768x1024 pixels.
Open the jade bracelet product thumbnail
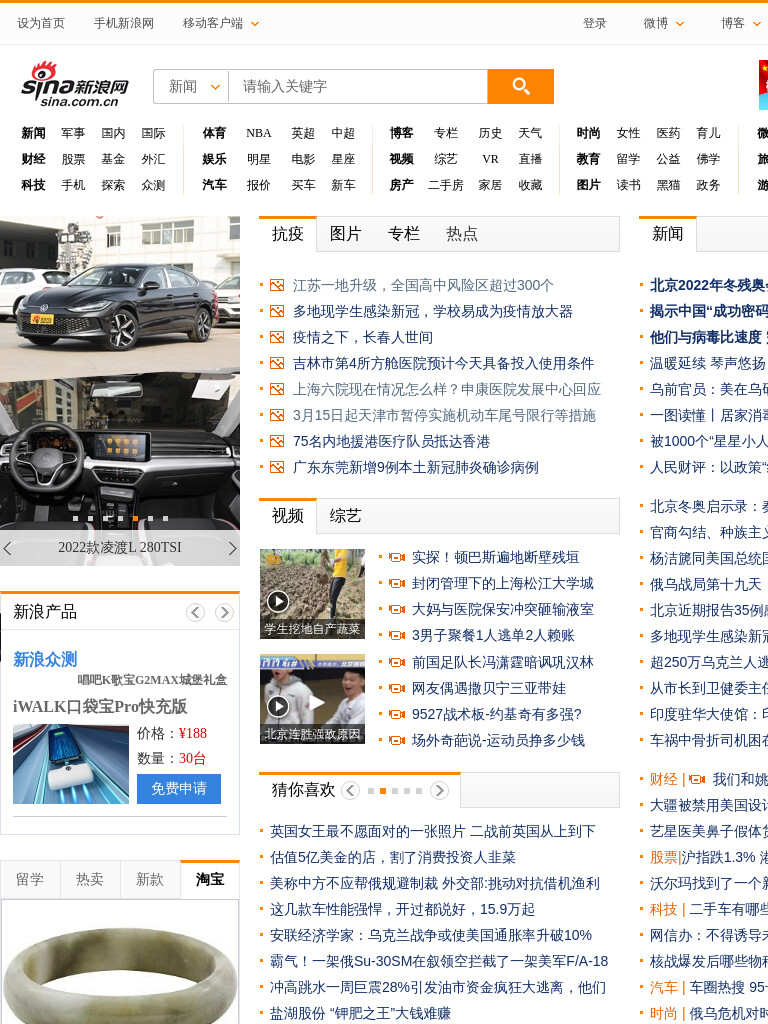(120, 962)
